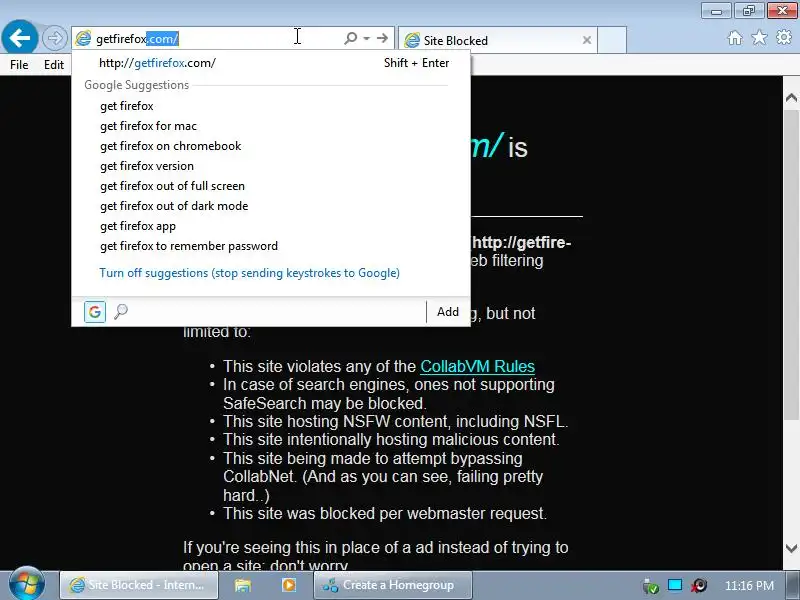Select http://getfirefox.com/ suggestion

coord(270,63)
